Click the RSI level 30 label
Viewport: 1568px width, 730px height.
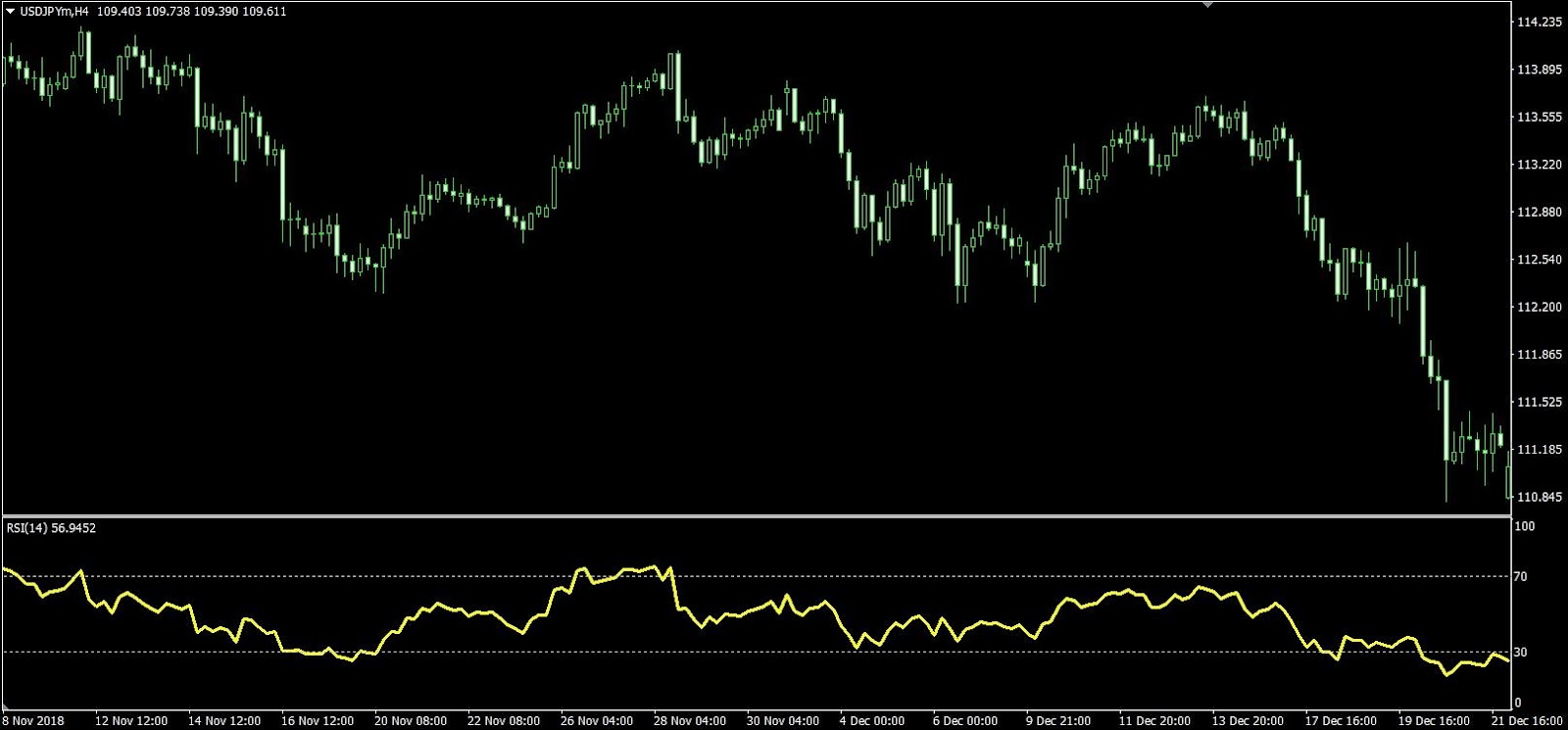[x=1521, y=652]
